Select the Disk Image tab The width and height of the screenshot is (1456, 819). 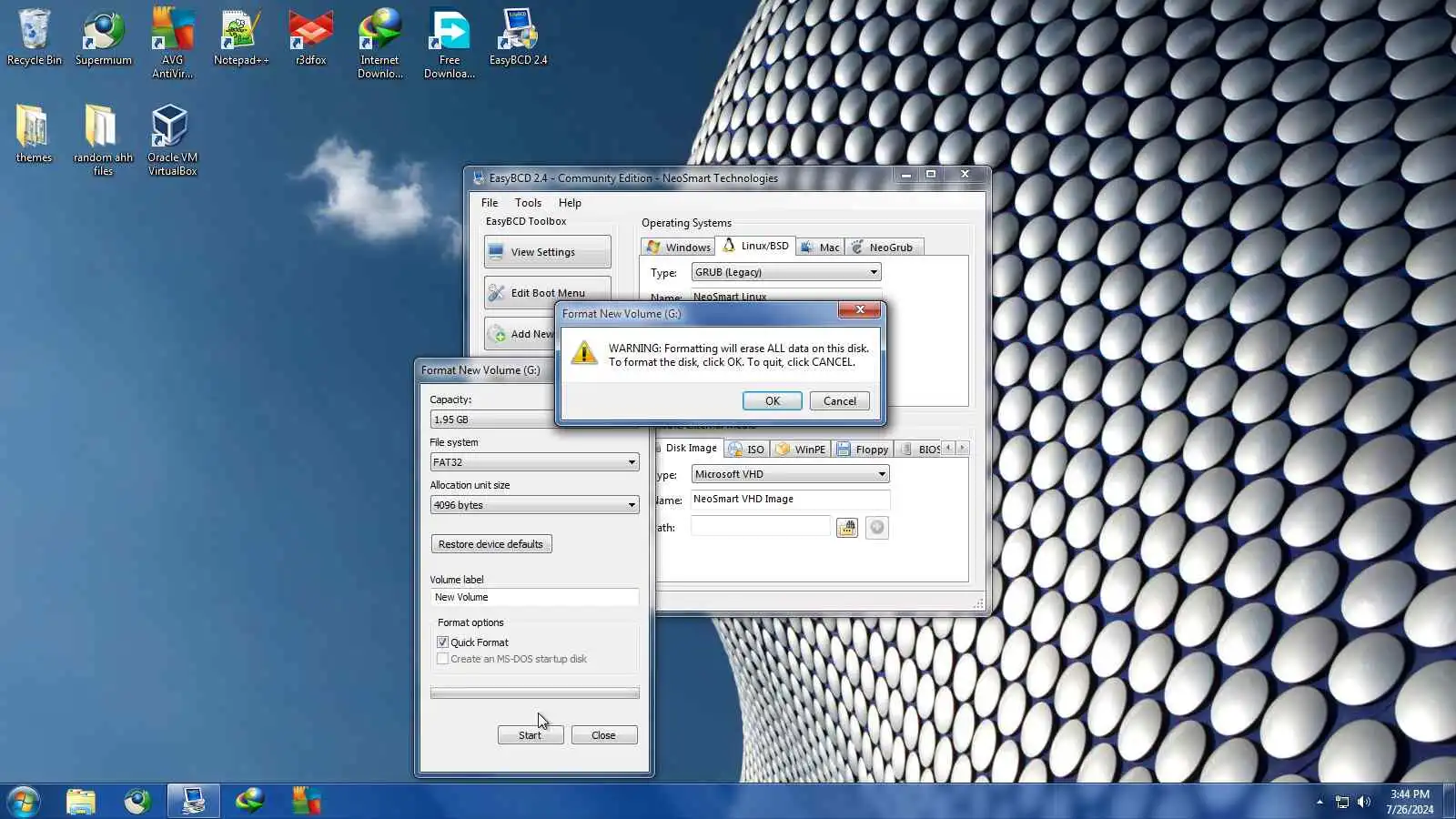pos(689,448)
